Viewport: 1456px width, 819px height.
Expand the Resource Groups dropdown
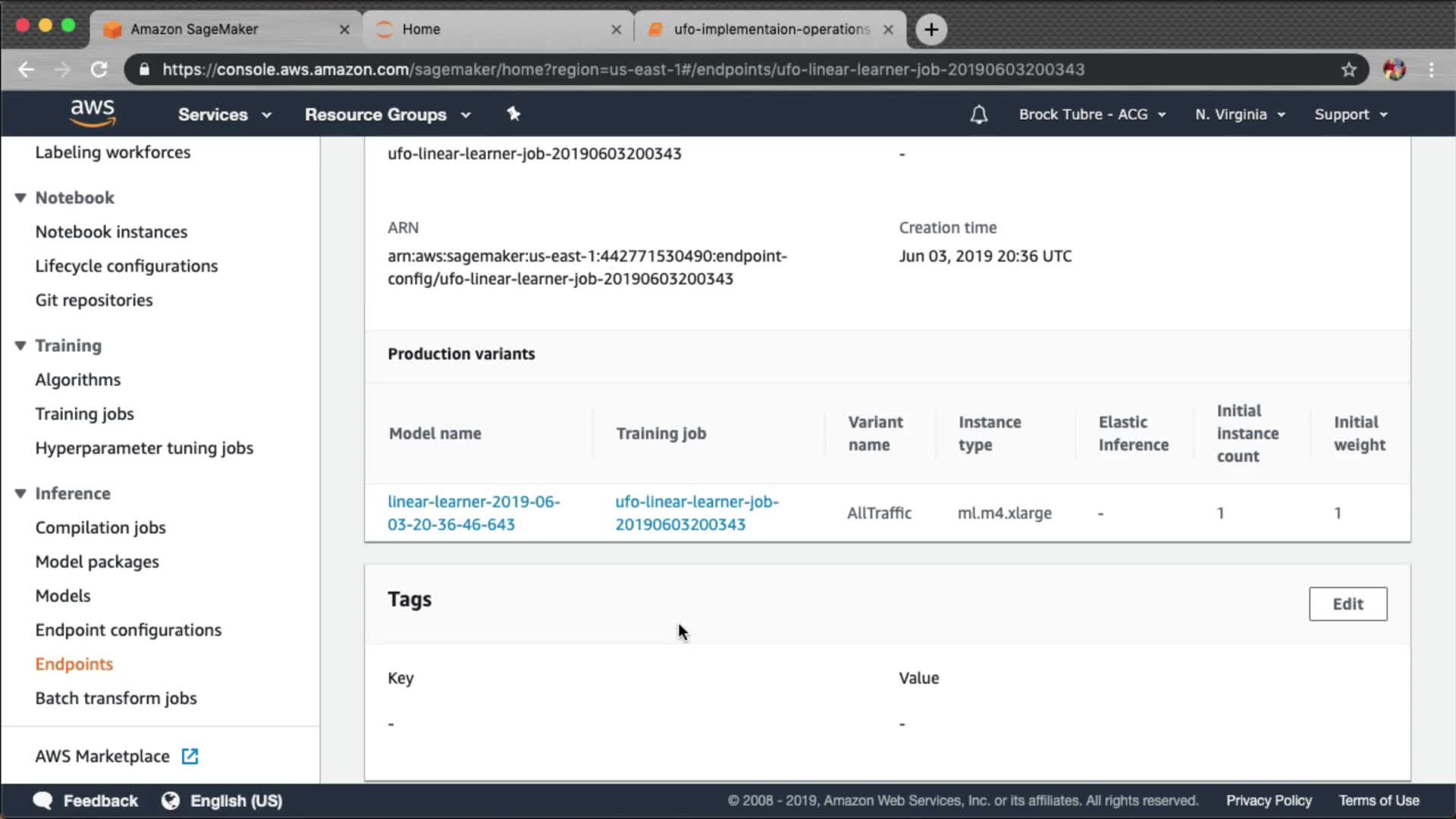tap(388, 115)
